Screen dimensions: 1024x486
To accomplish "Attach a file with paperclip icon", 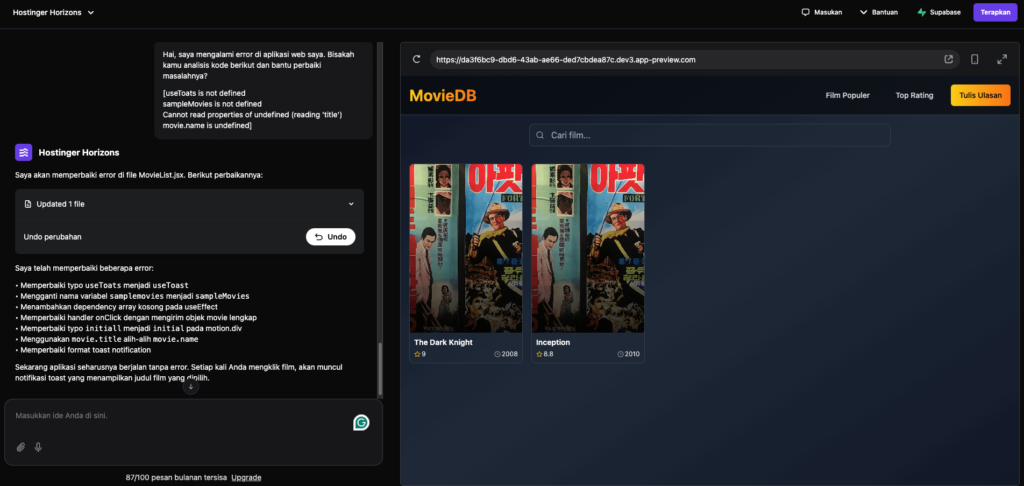I will 21,447.
